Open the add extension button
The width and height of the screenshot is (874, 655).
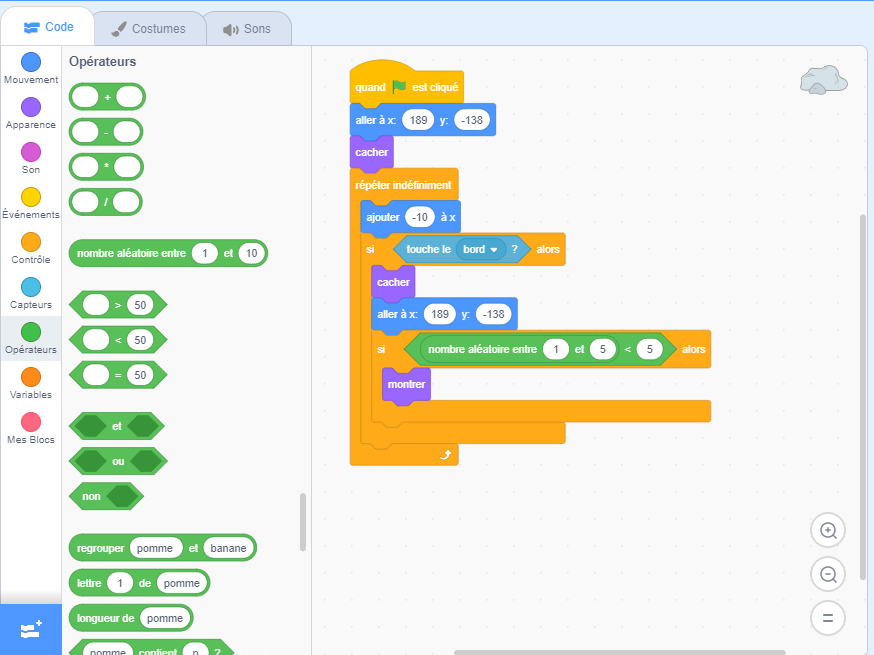[30, 630]
